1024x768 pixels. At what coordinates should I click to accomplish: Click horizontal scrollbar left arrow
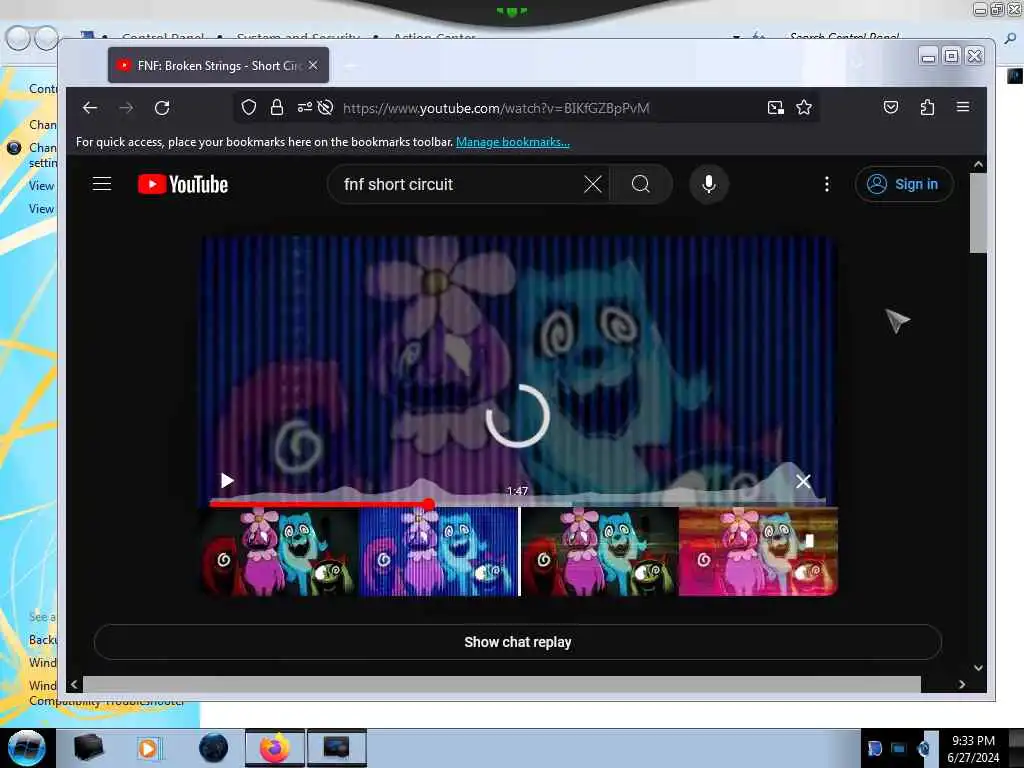point(74,684)
